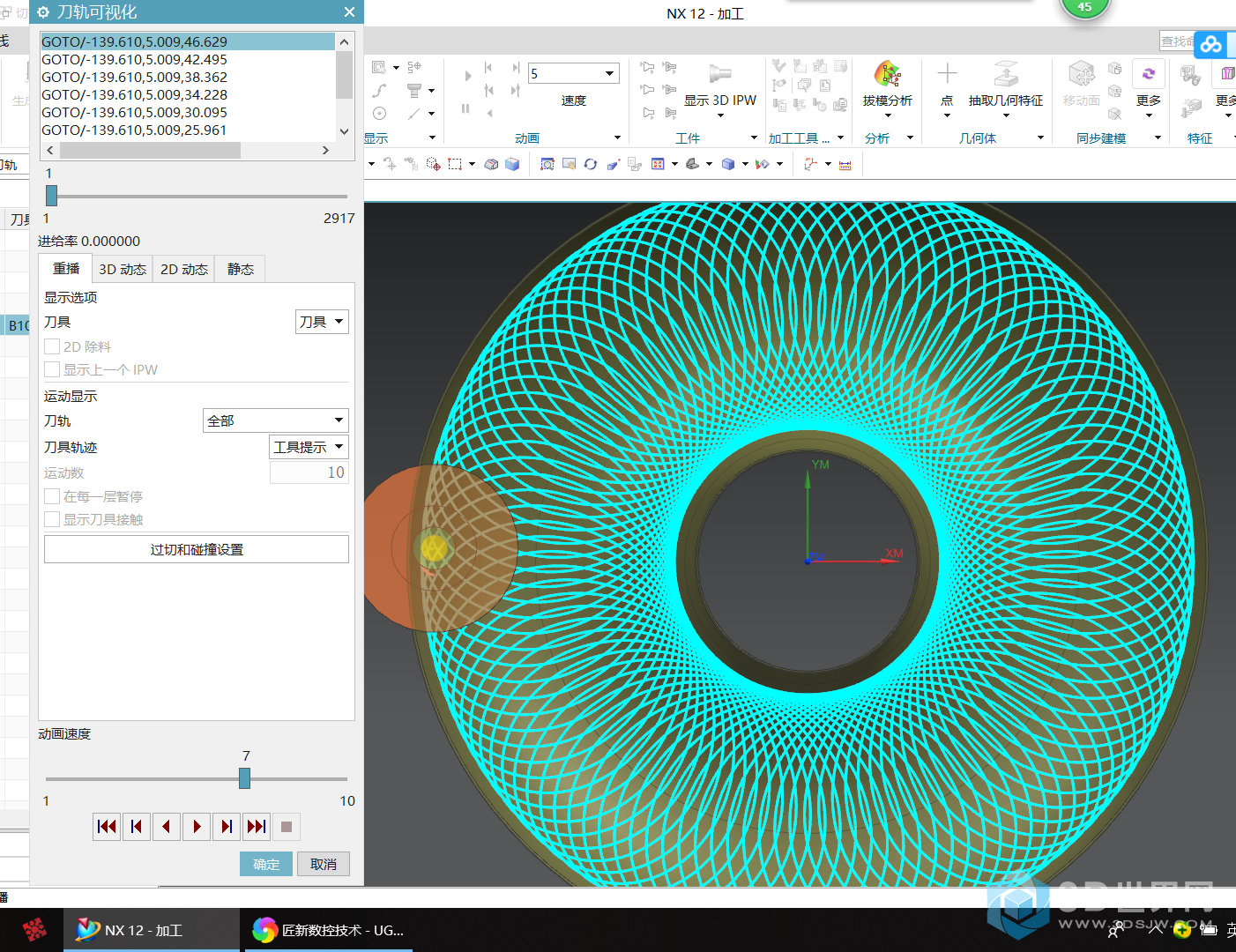Click the 点 point creation icon

click(947, 74)
